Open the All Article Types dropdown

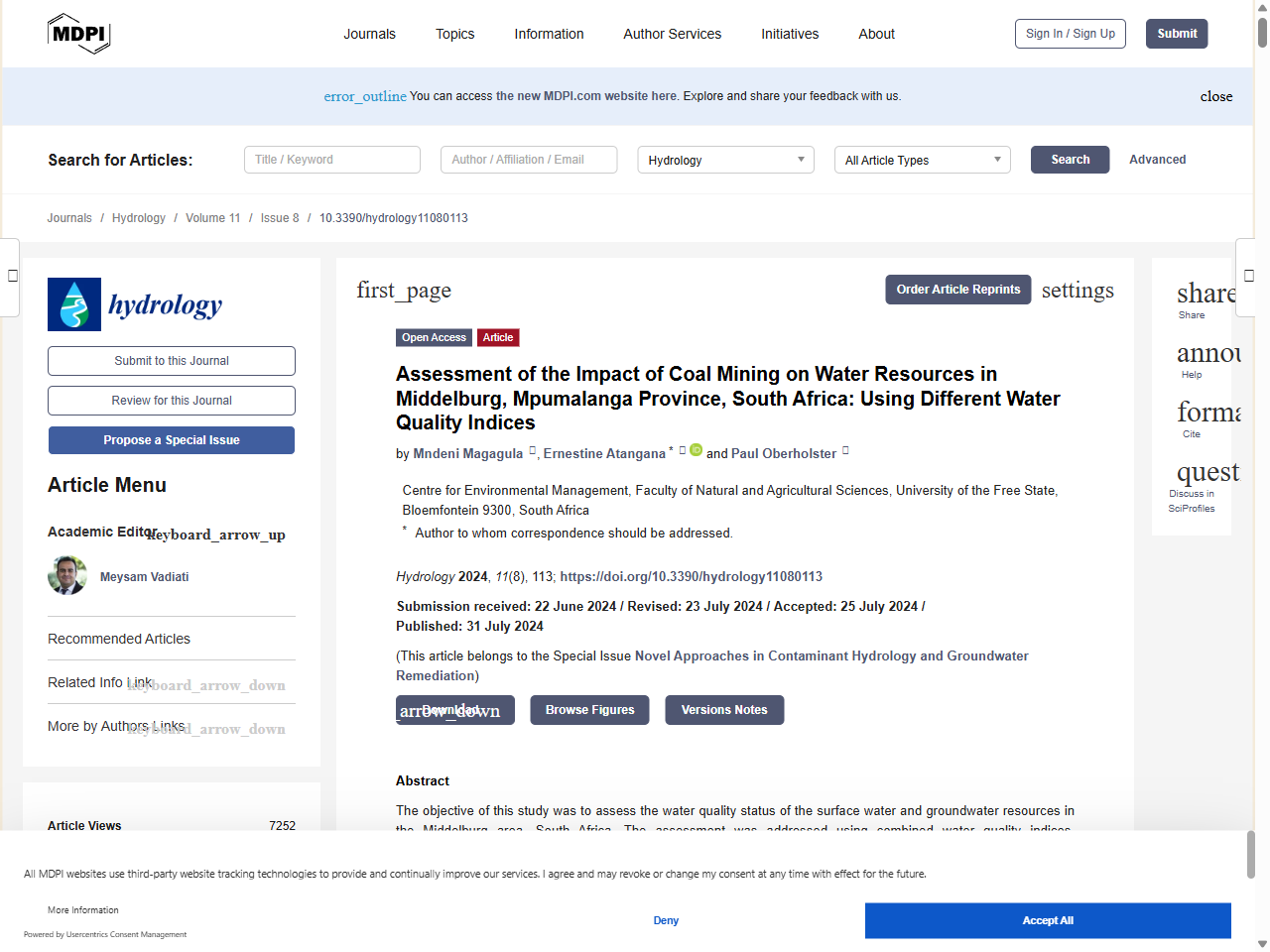922,160
